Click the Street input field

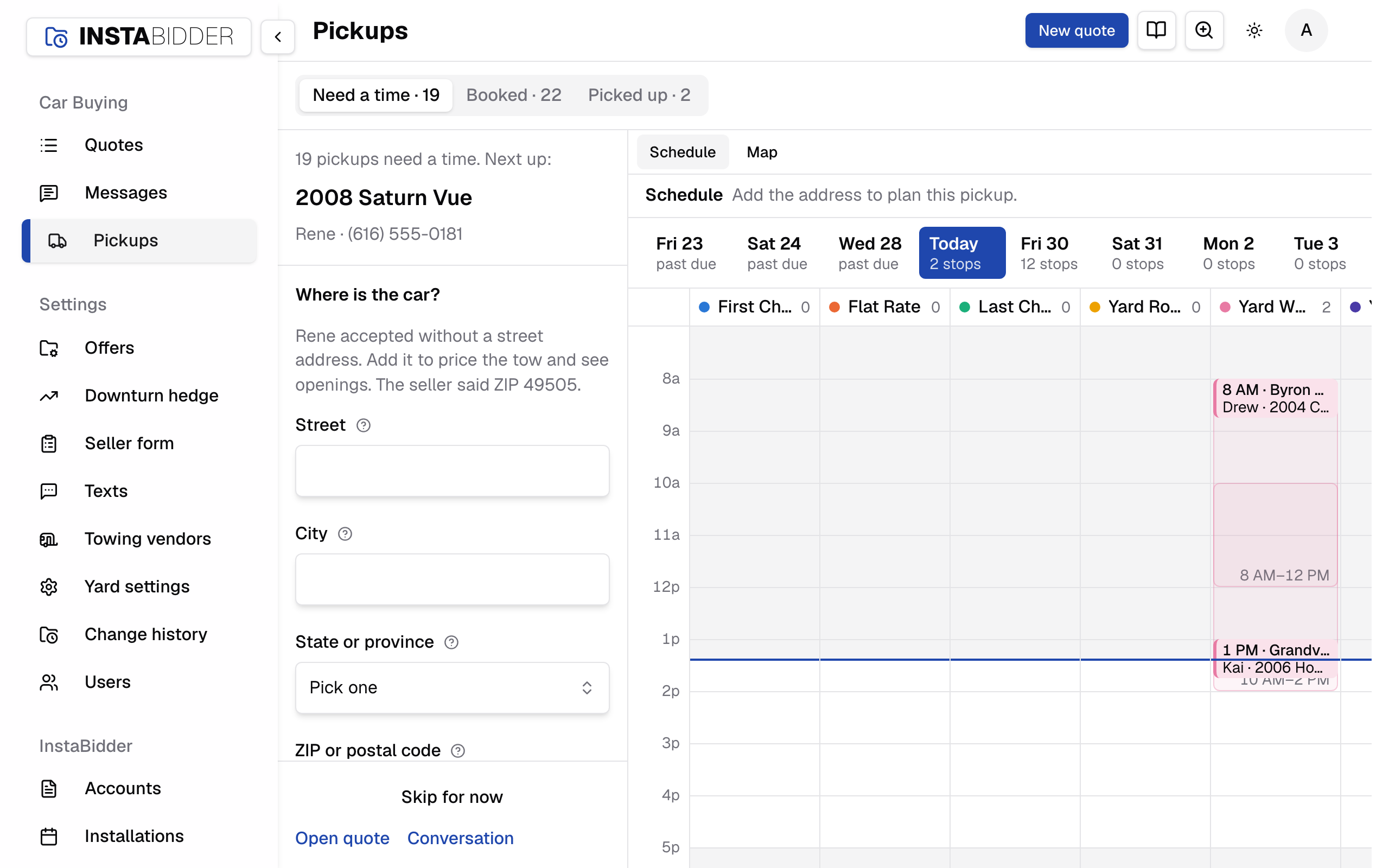click(x=452, y=471)
